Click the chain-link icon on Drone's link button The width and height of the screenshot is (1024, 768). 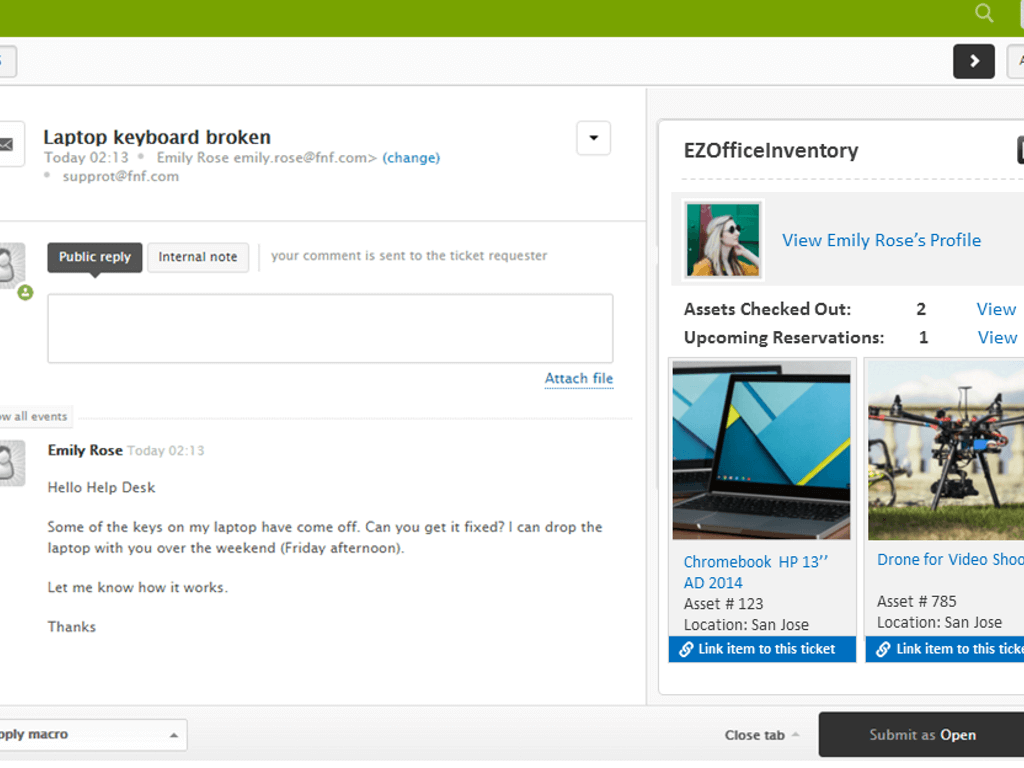pyautogui.click(x=884, y=648)
